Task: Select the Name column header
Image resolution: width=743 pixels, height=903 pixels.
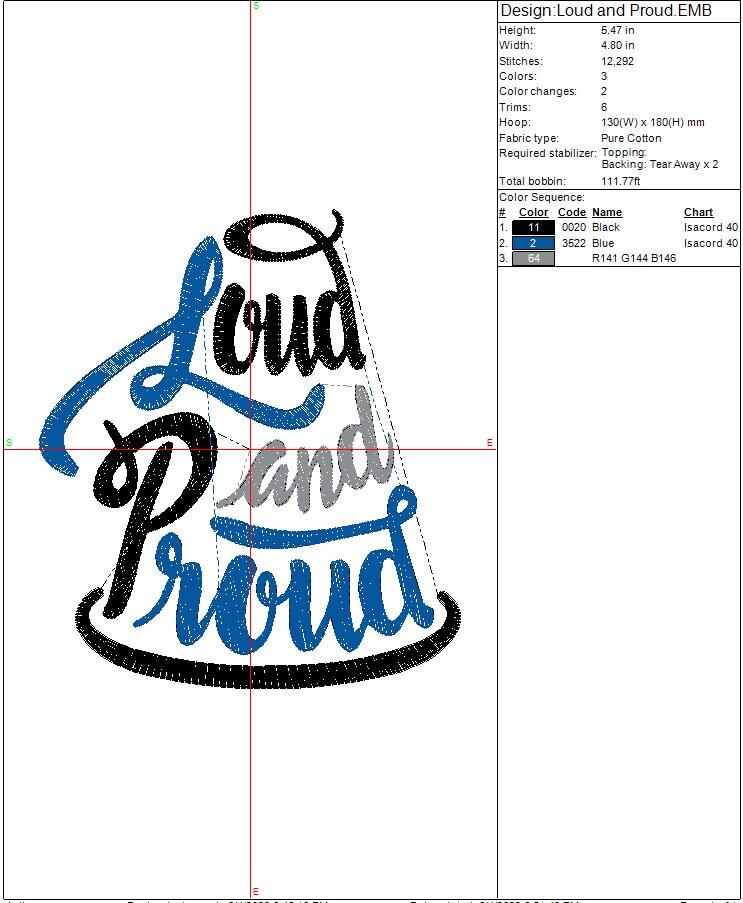Action: [x=606, y=212]
